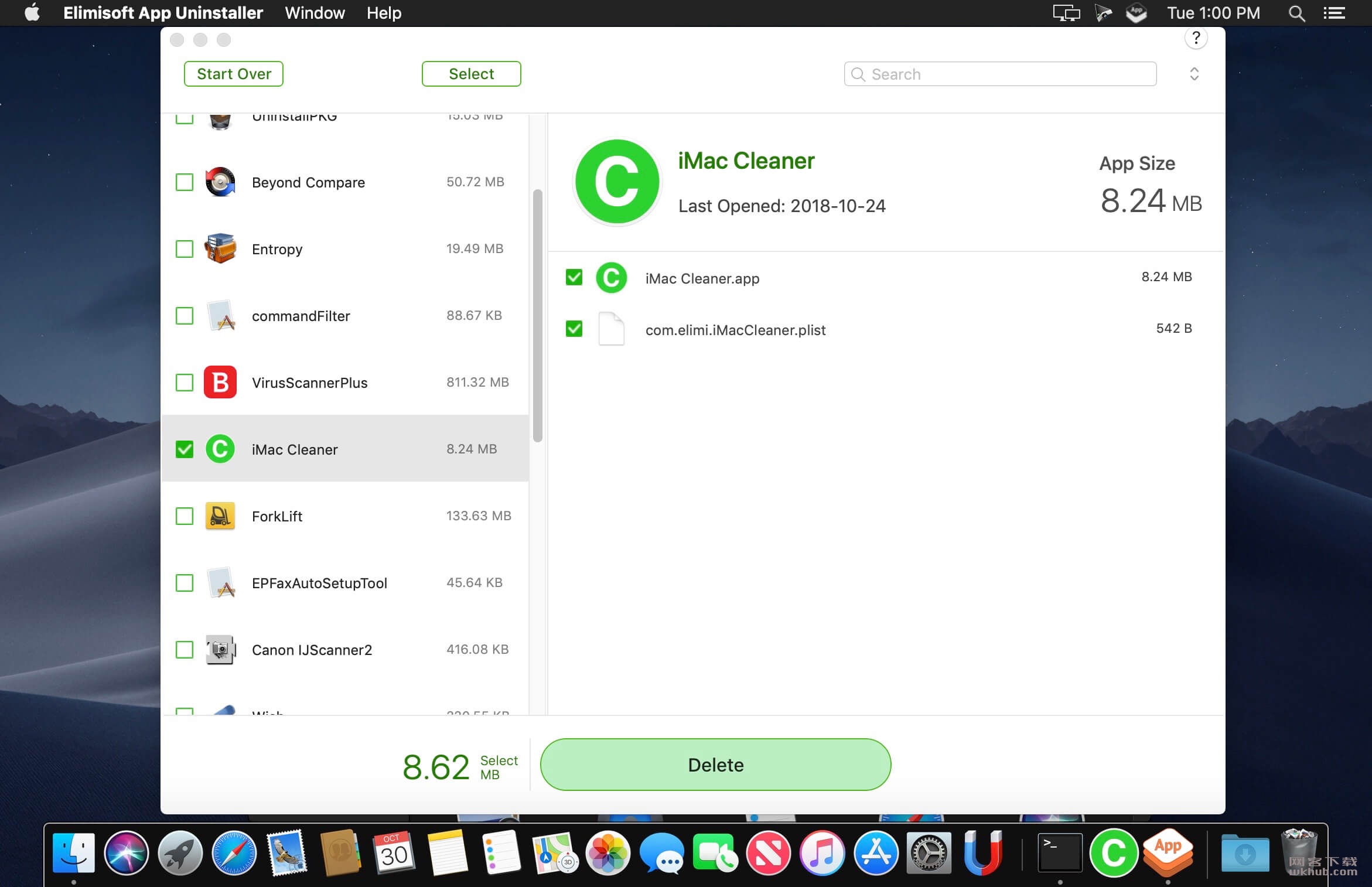
Task: Check the Canon IJScanner2 checkbox
Action: [x=185, y=650]
